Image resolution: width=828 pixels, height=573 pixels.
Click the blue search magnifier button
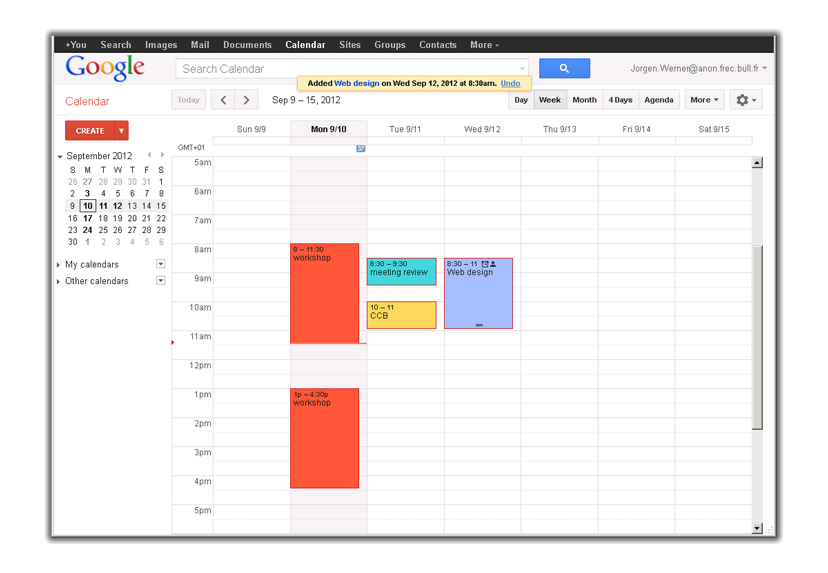[564, 68]
